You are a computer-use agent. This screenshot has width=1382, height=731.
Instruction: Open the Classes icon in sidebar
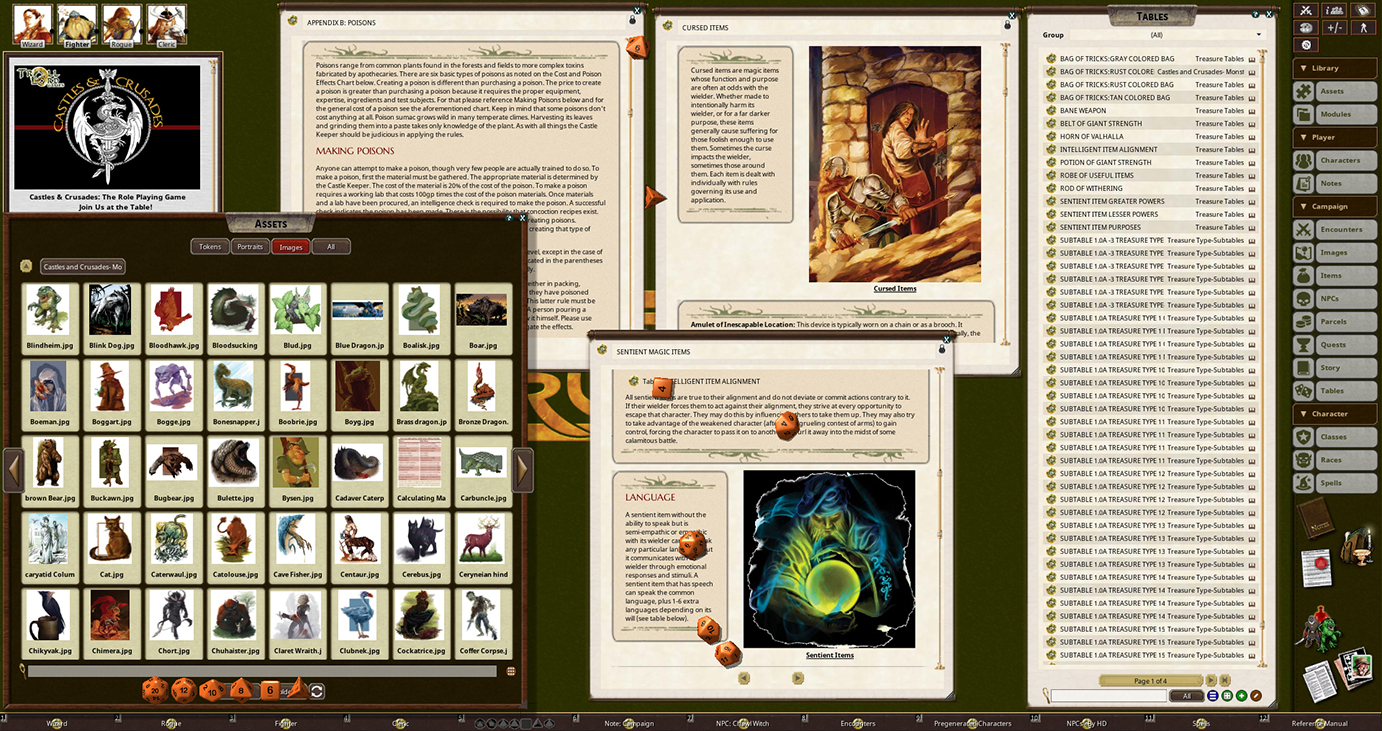pos(1303,436)
